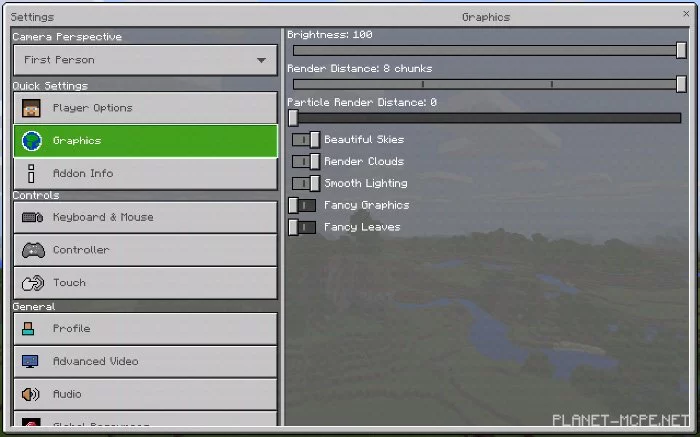700x437 pixels.
Task: Enable the Fancy Graphics toggle
Action: coord(303,205)
